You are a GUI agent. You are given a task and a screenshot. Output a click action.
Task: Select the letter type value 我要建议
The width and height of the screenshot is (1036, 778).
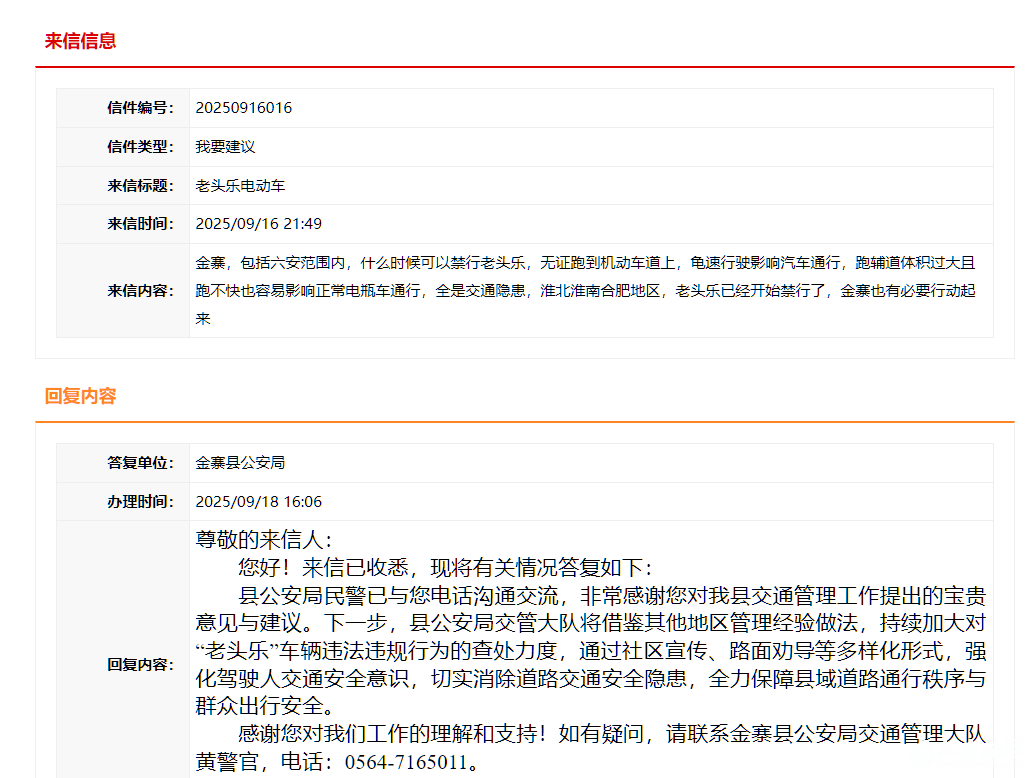pyautogui.click(x=225, y=147)
